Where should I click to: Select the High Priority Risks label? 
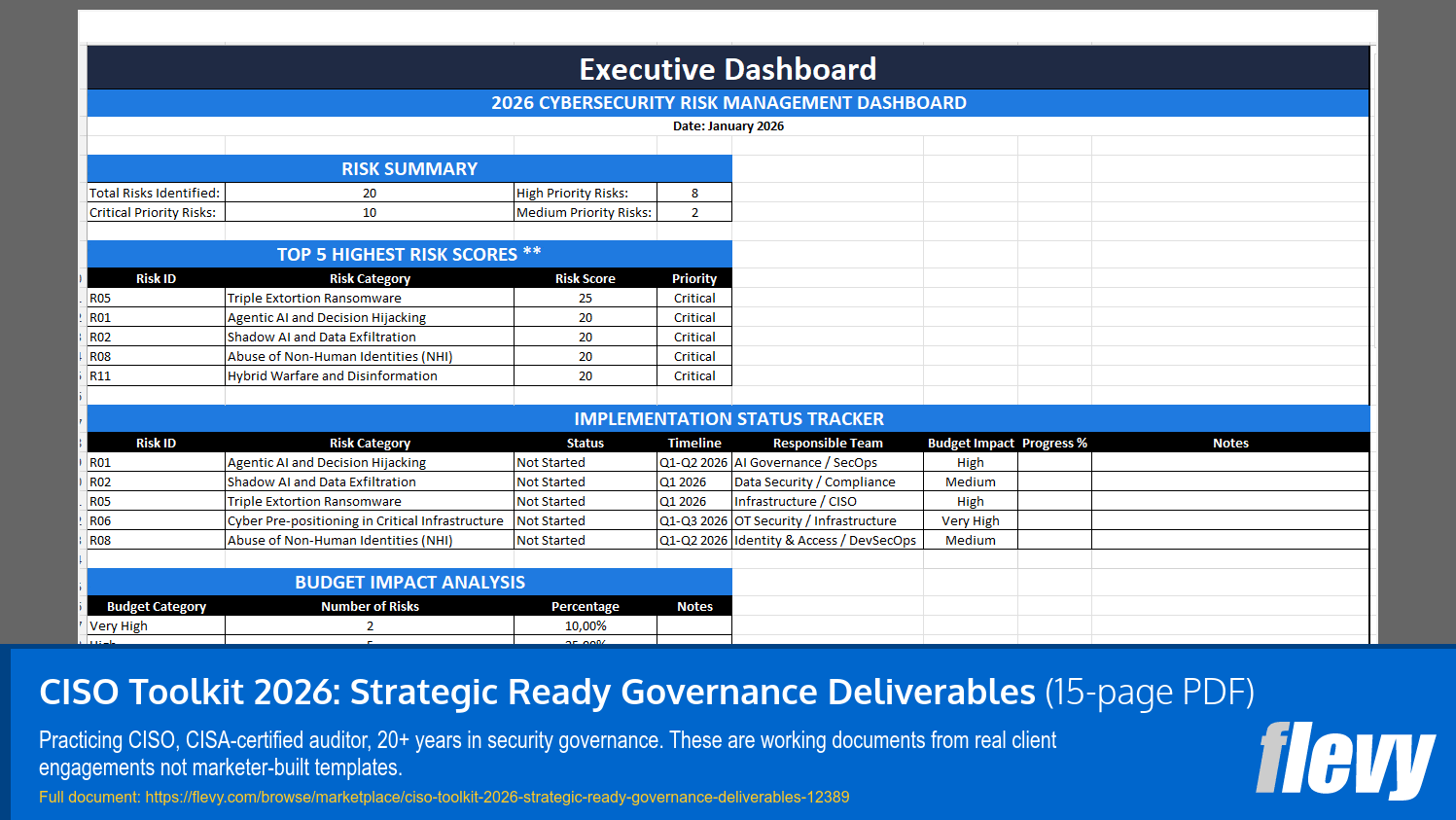point(586,193)
